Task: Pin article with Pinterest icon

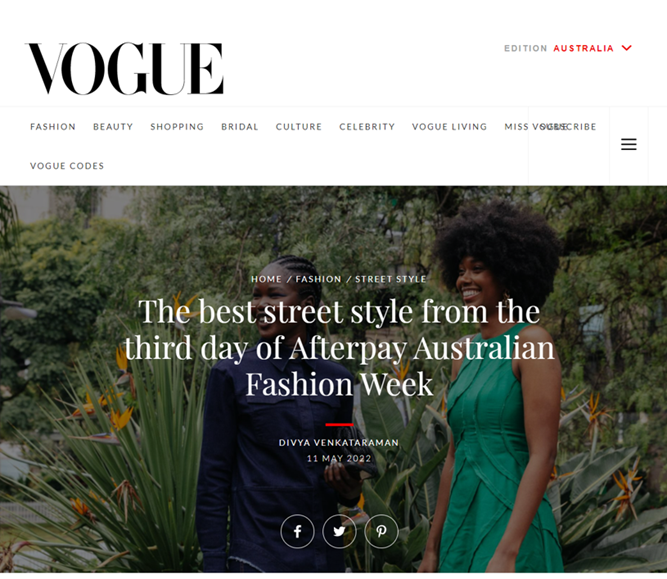Action: pyautogui.click(x=382, y=531)
